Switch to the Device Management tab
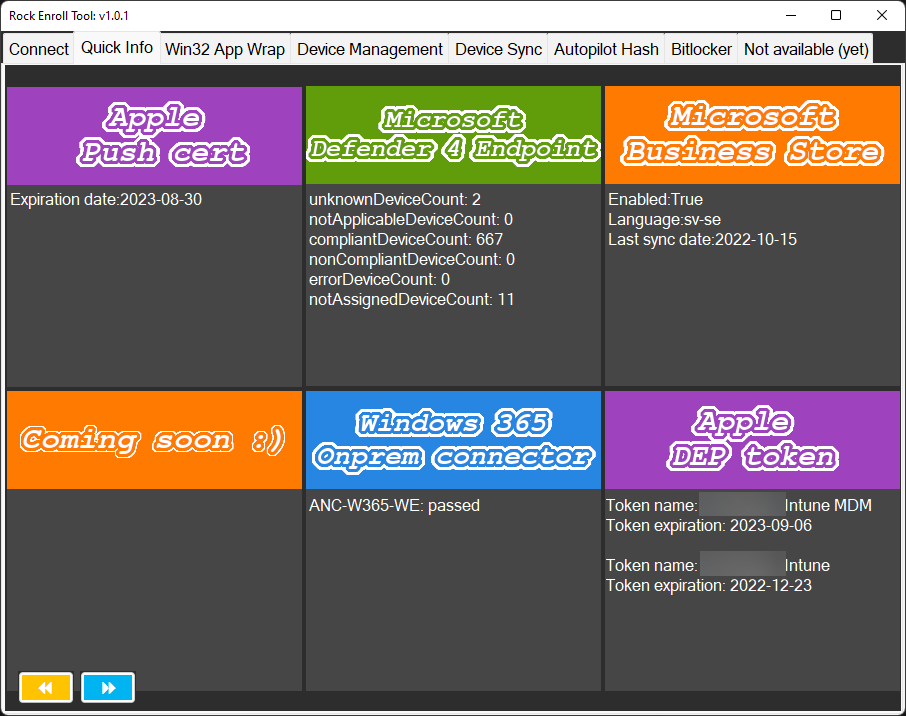The image size is (906, 716). [369, 48]
